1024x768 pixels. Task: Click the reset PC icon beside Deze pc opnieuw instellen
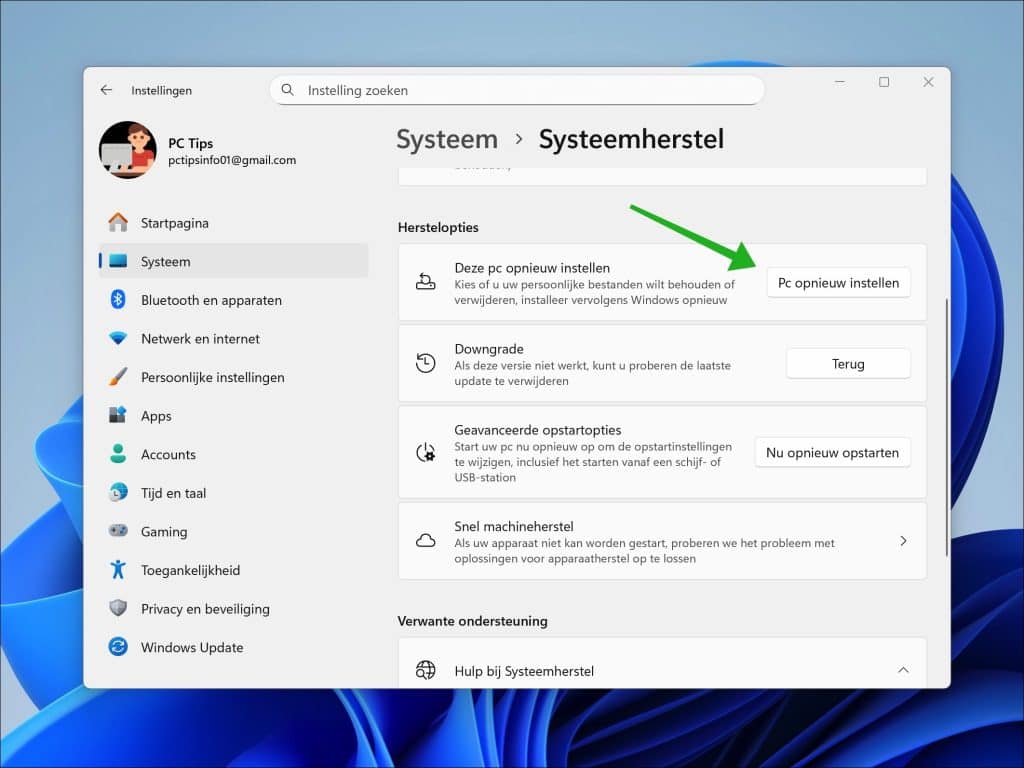(x=426, y=282)
